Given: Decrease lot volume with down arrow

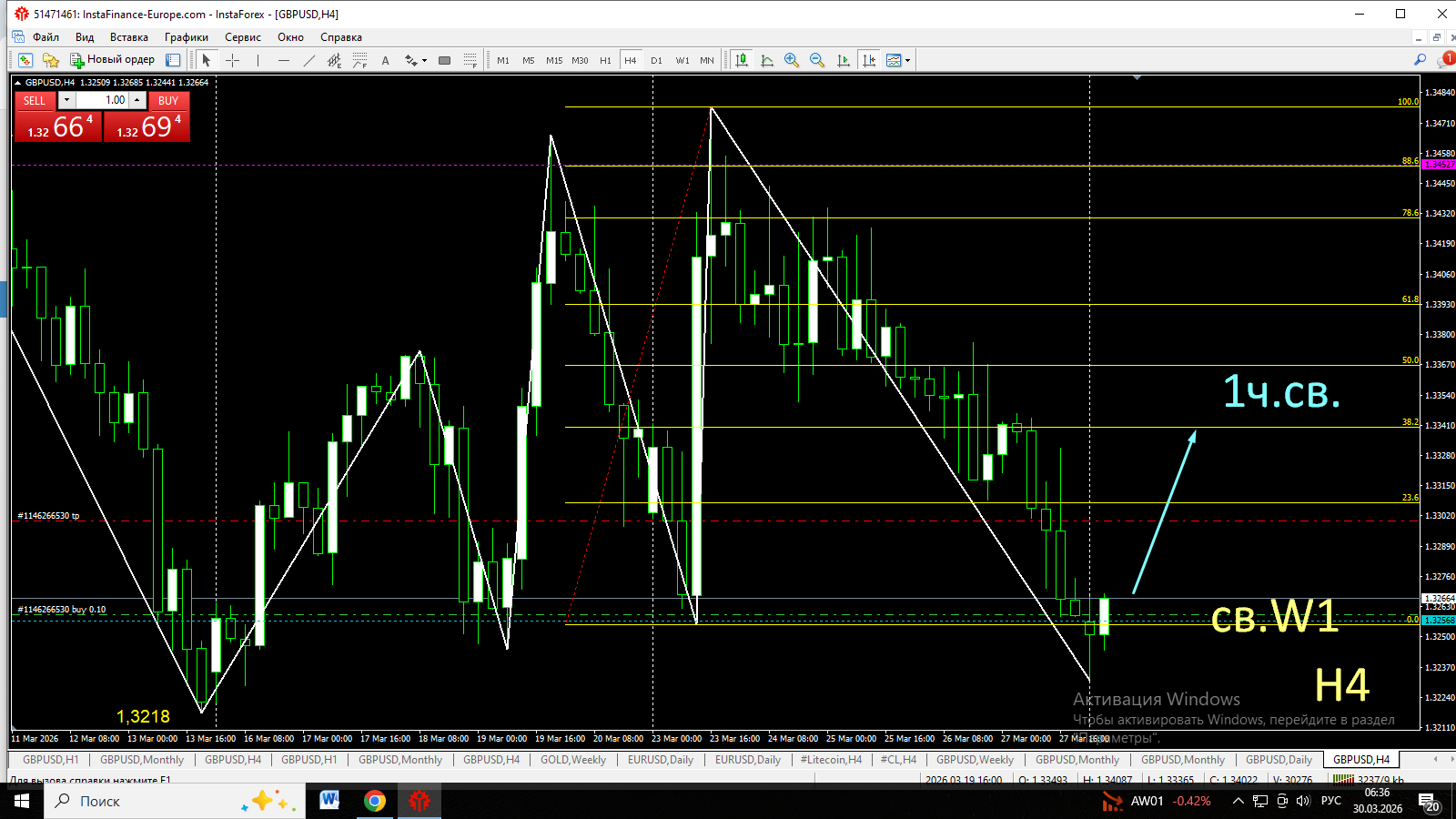Looking at the screenshot, I should 66,100.
